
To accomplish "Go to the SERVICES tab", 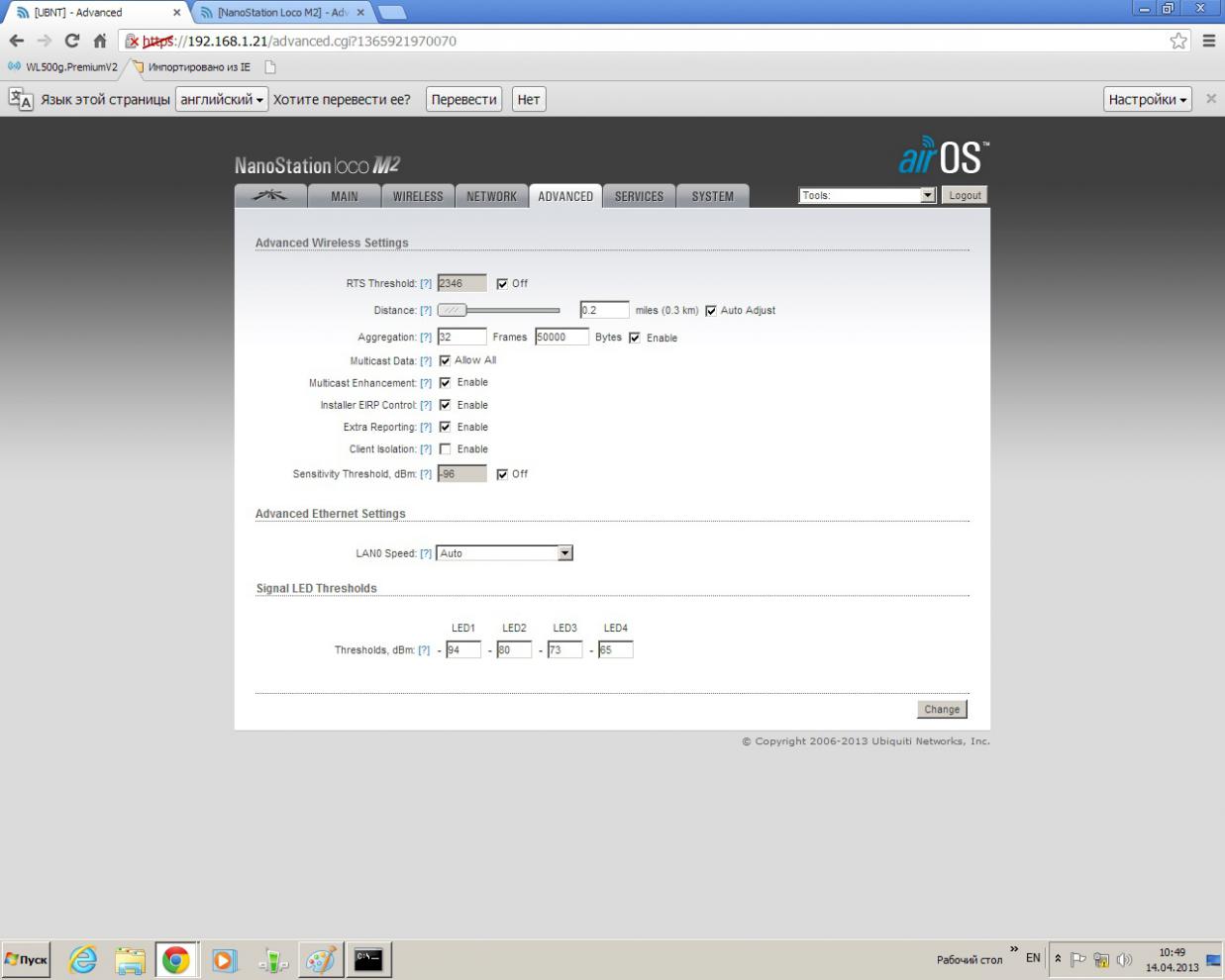I will click(x=639, y=196).
